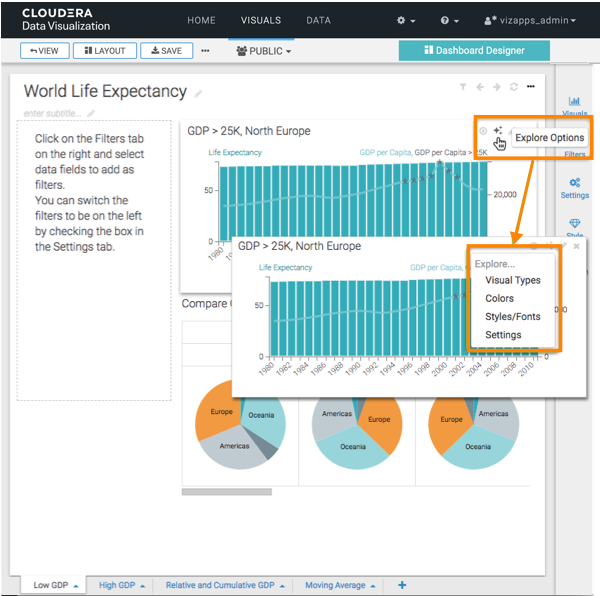Add a new sheet with plus tab
This screenshot has height=596, width=600.
click(x=402, y=585)
